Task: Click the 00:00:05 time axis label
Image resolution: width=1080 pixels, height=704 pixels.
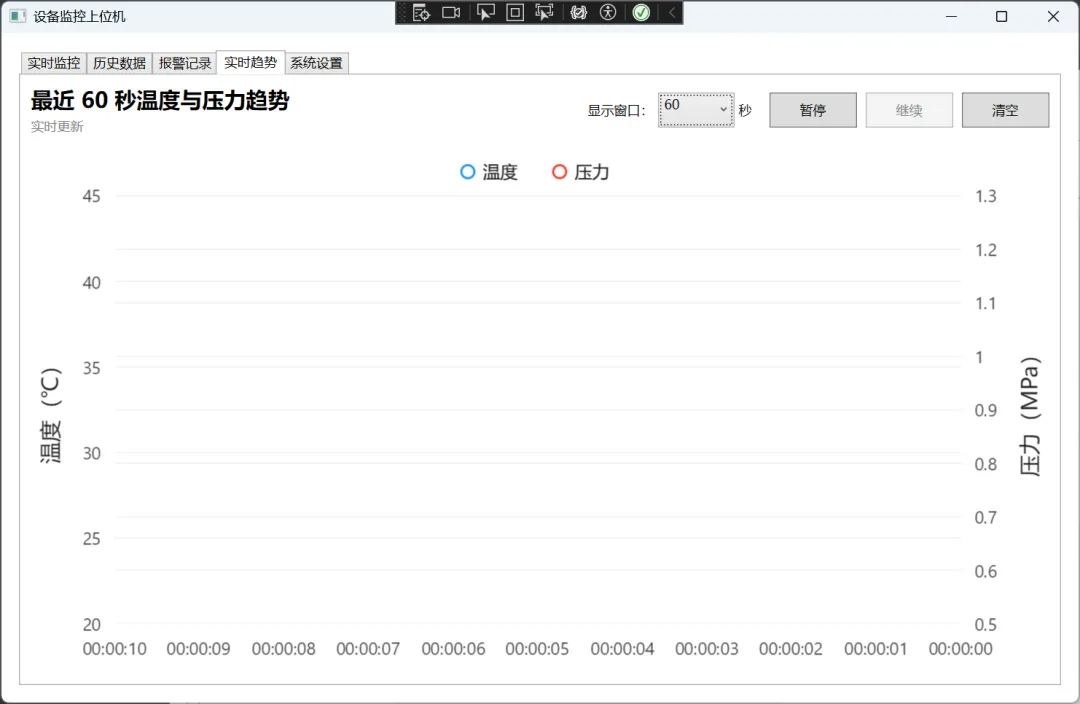Action: [x=537, y=649]
